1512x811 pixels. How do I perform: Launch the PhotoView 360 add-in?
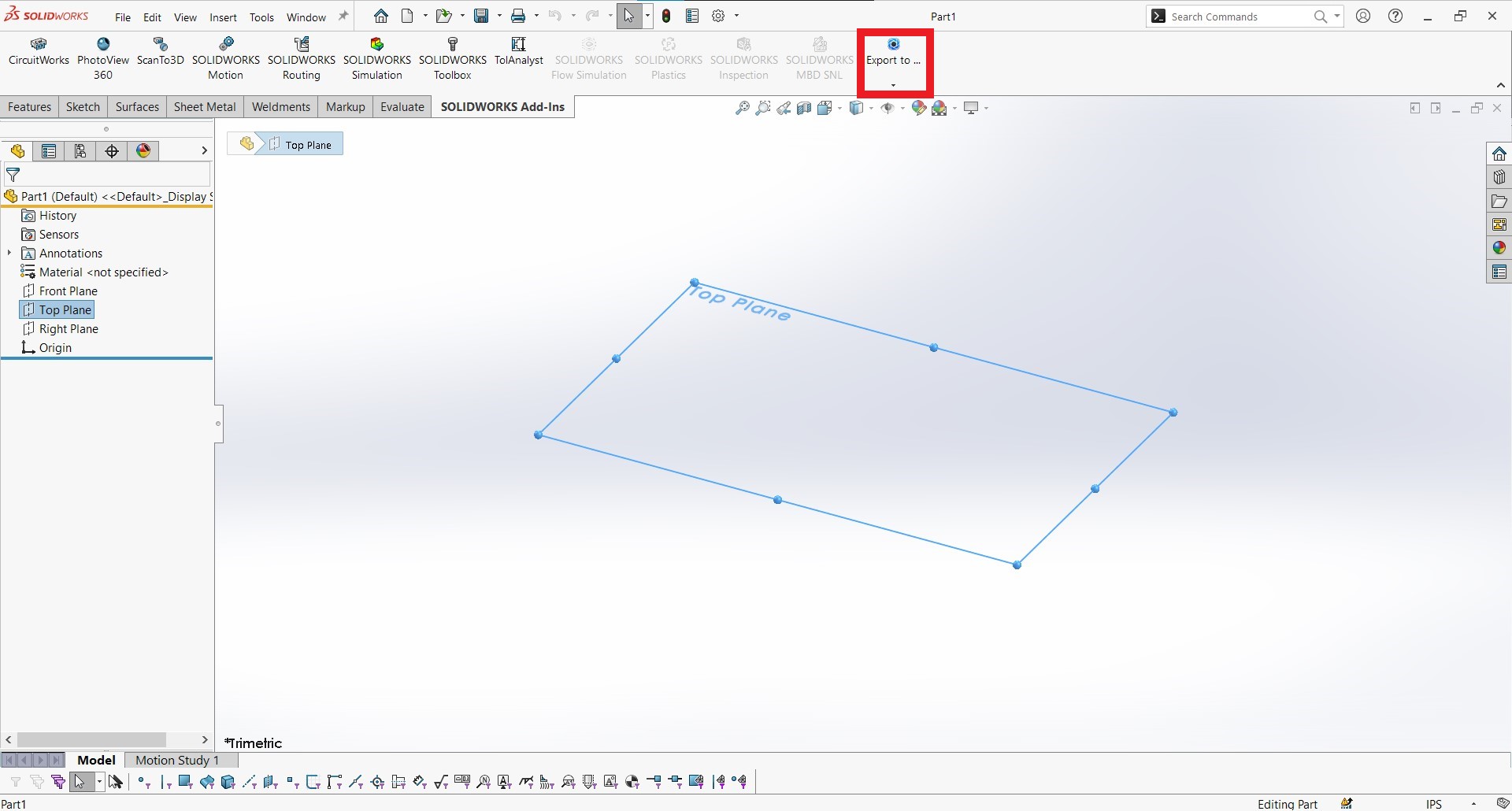103,59
